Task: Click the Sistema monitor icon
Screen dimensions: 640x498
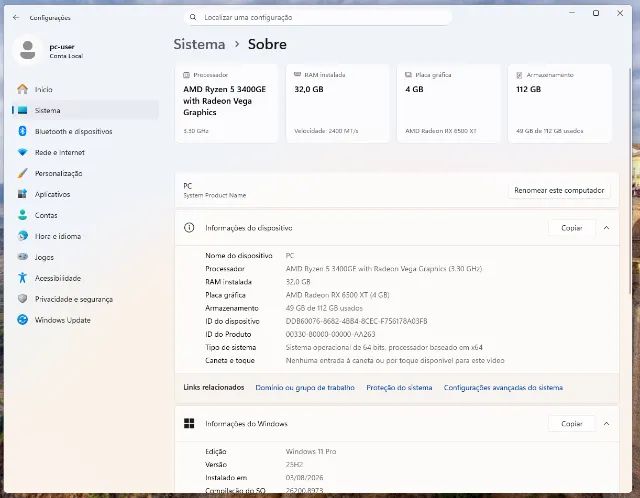Action: 22,110
